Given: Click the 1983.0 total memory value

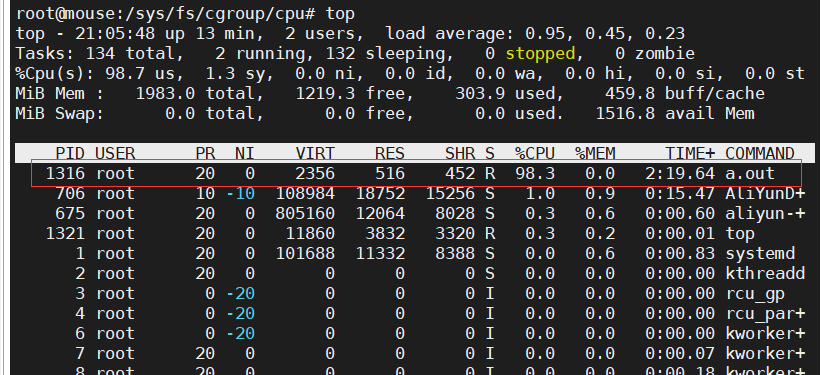Looking at the screenshot, I should [x=199, y=94].
